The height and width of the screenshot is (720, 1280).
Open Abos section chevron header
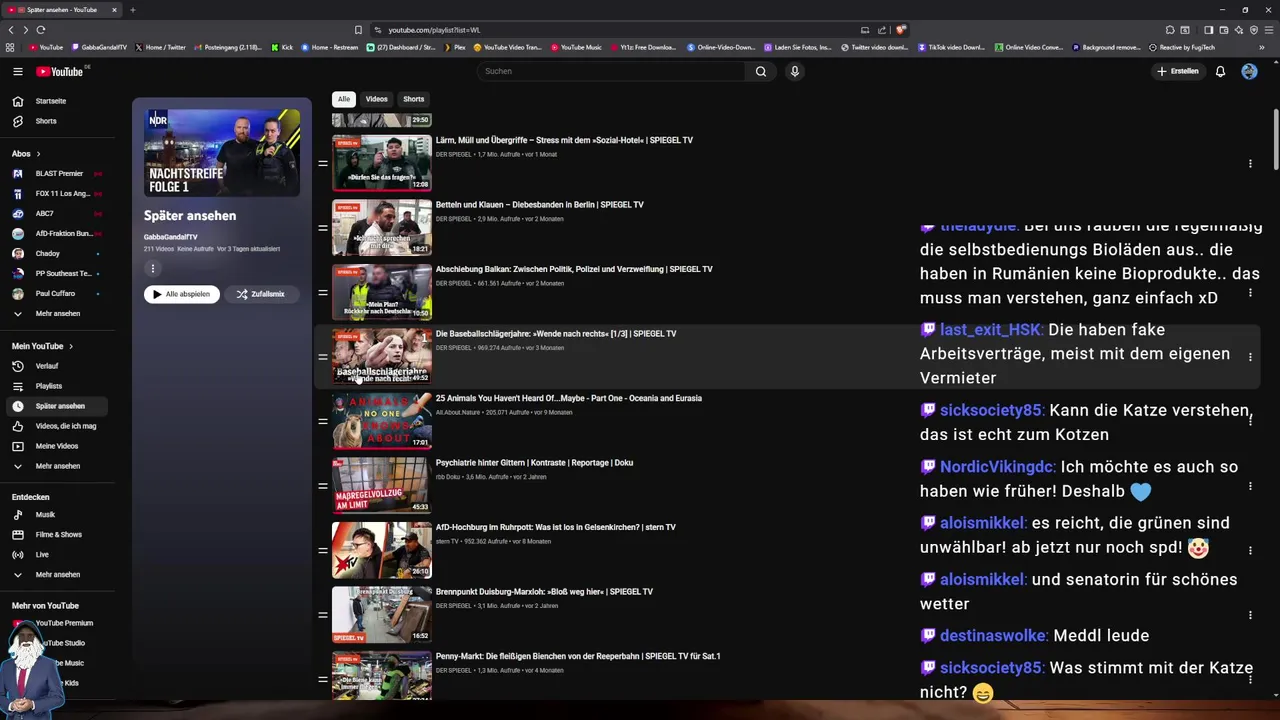tap(27, 154)
